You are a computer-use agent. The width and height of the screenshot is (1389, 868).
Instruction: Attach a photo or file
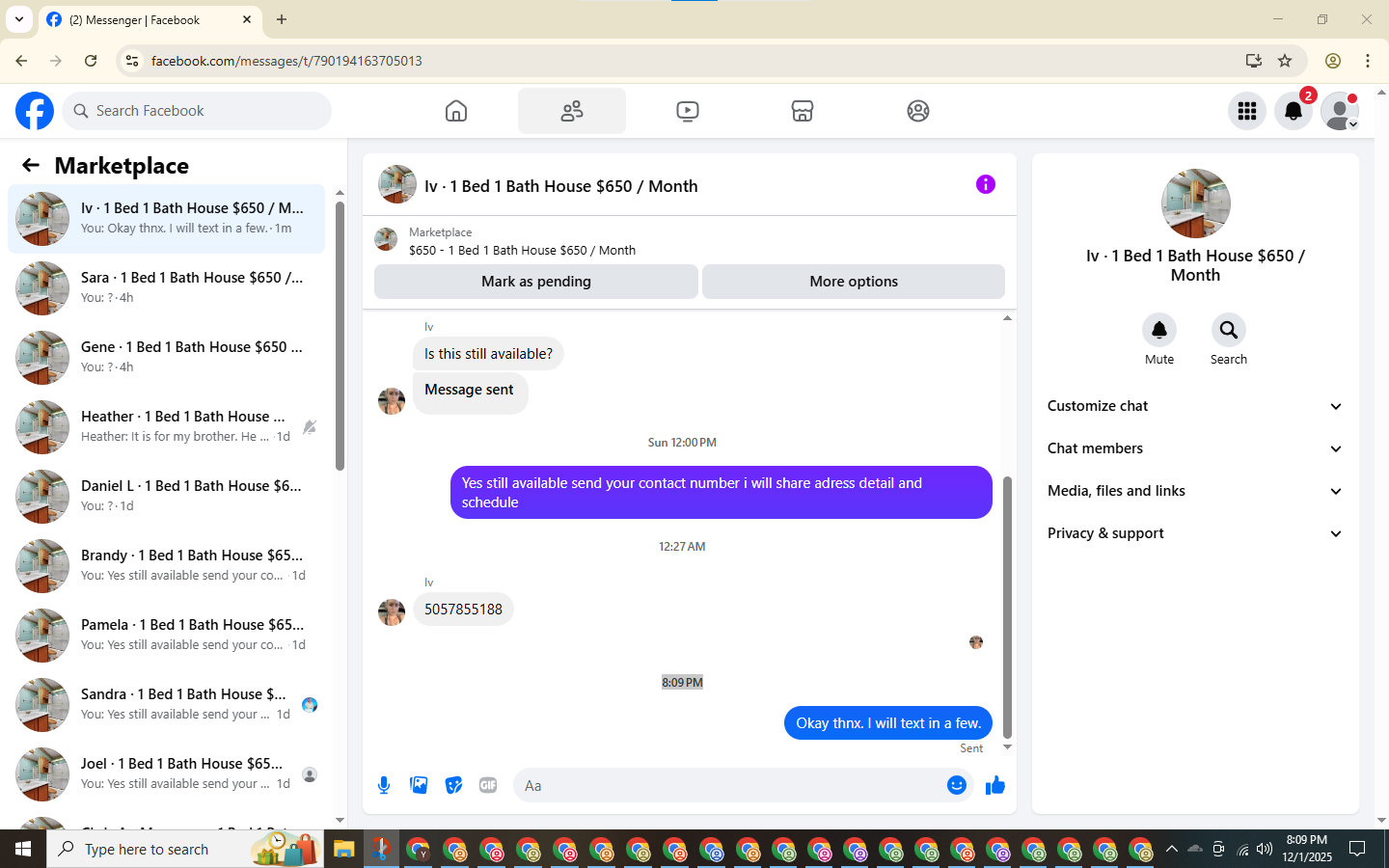click(419, 785)
